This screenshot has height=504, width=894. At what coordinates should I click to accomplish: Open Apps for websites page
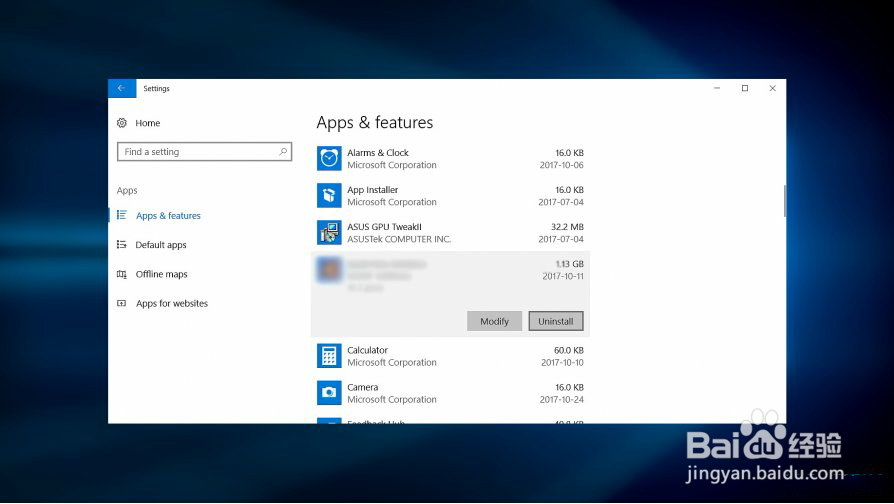[172, 303]
